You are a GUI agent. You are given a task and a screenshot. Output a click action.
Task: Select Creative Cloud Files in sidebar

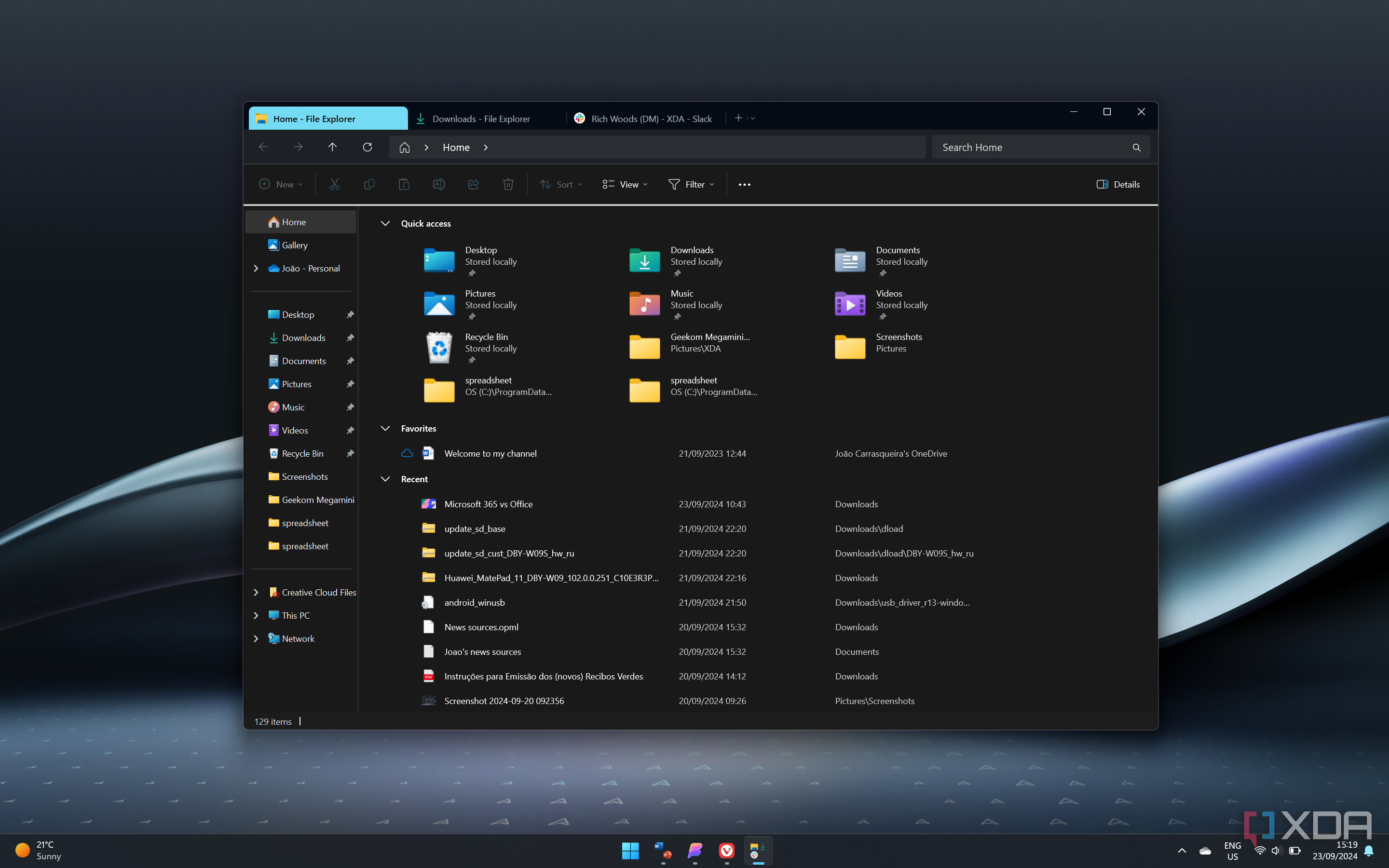pyautogui.click(x=312, y=593)
